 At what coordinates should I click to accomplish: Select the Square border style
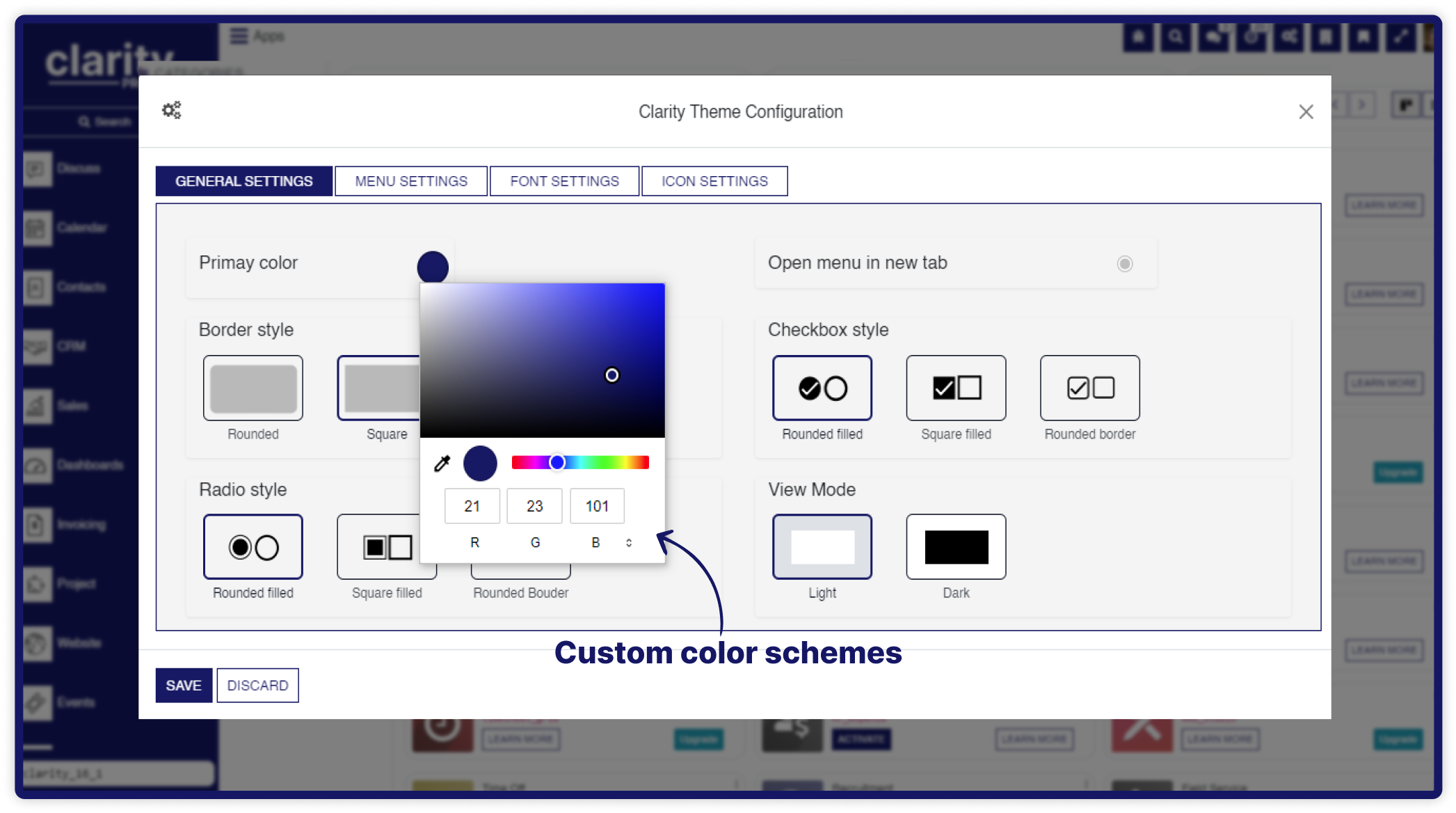(x=379, y=388)
